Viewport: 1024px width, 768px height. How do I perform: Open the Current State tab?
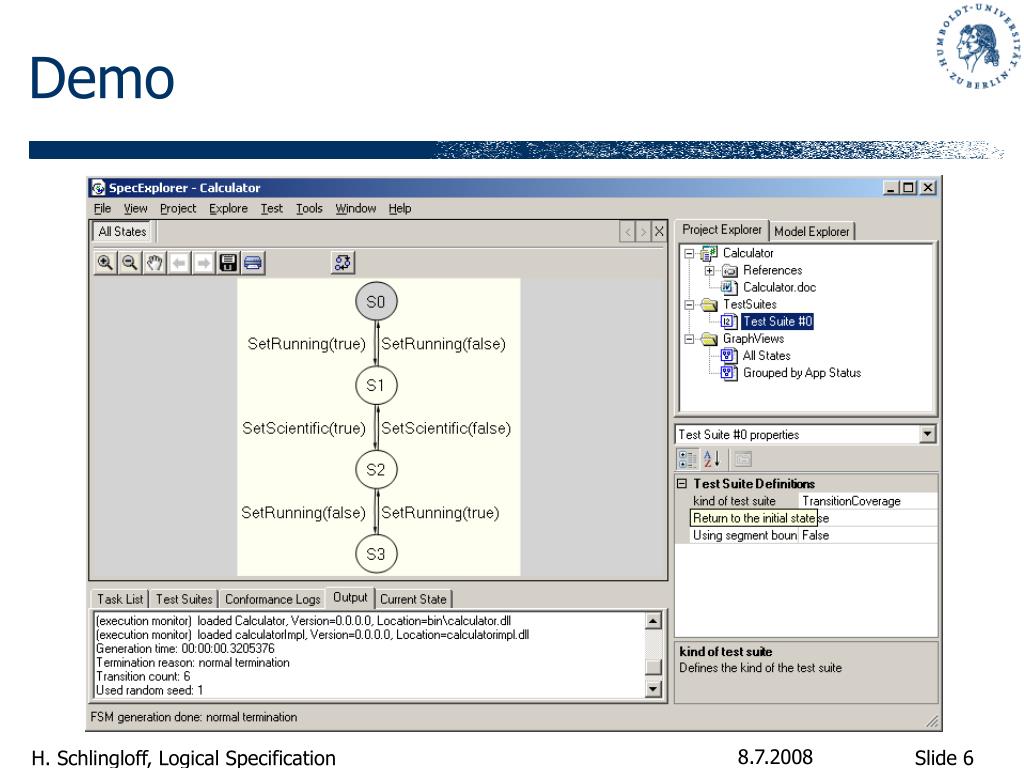pyautogui.click(x=413, y=599)
